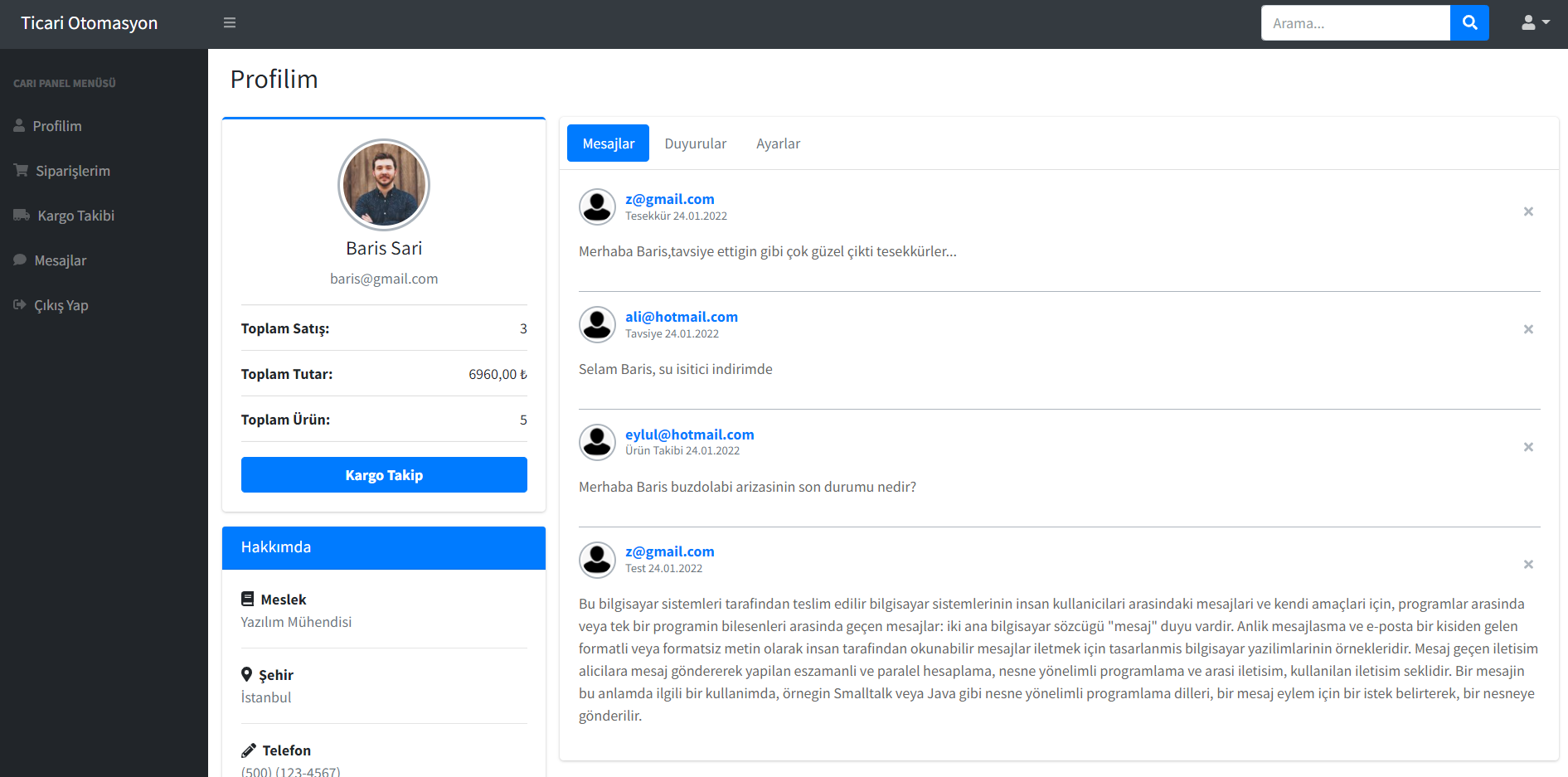Open the message from ali@hotmail.com
The width and height of the screenshot is (1568, 777).
tap(682, 316)
